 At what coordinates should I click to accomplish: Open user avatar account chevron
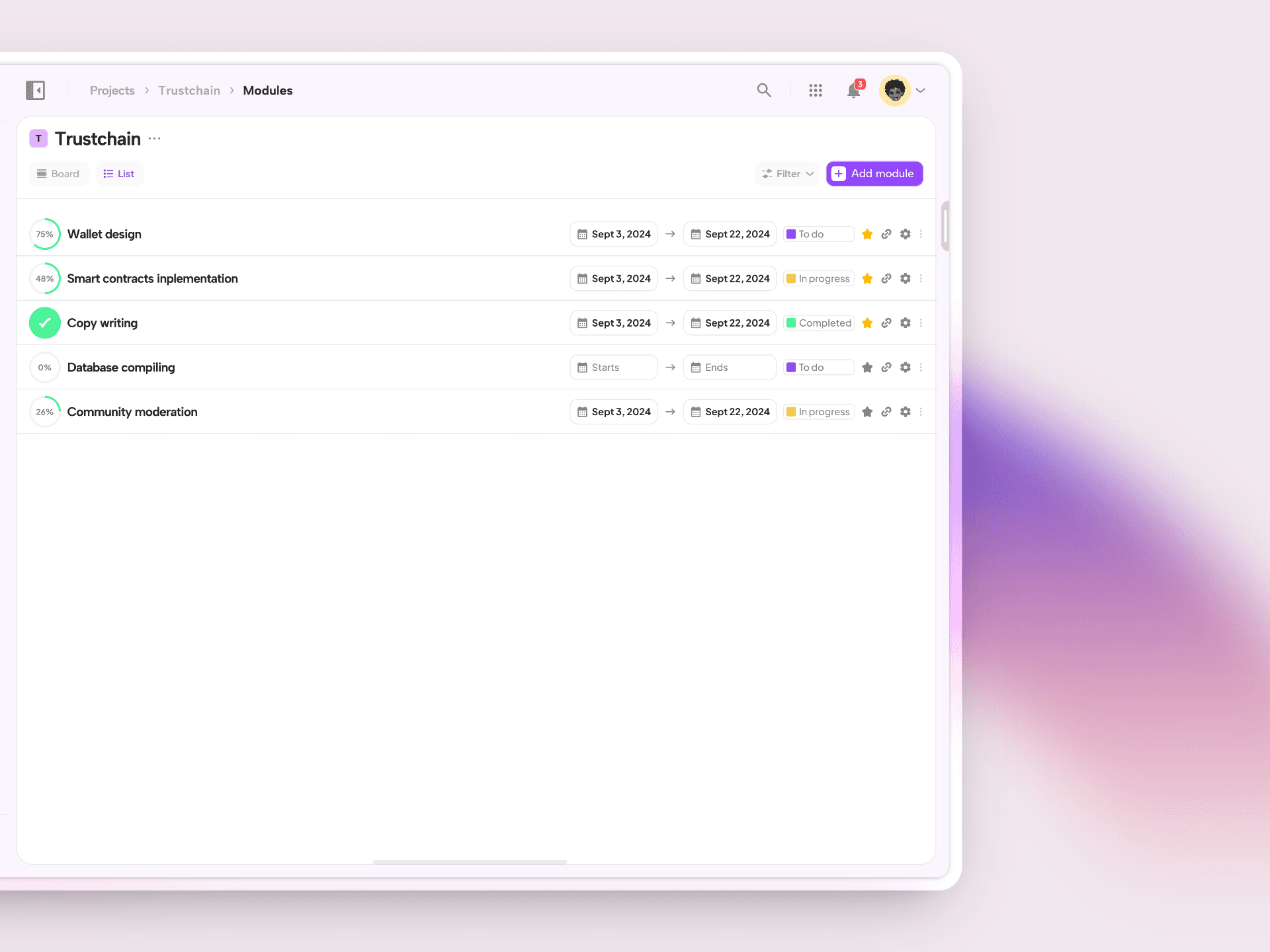(x=920, y=91)
